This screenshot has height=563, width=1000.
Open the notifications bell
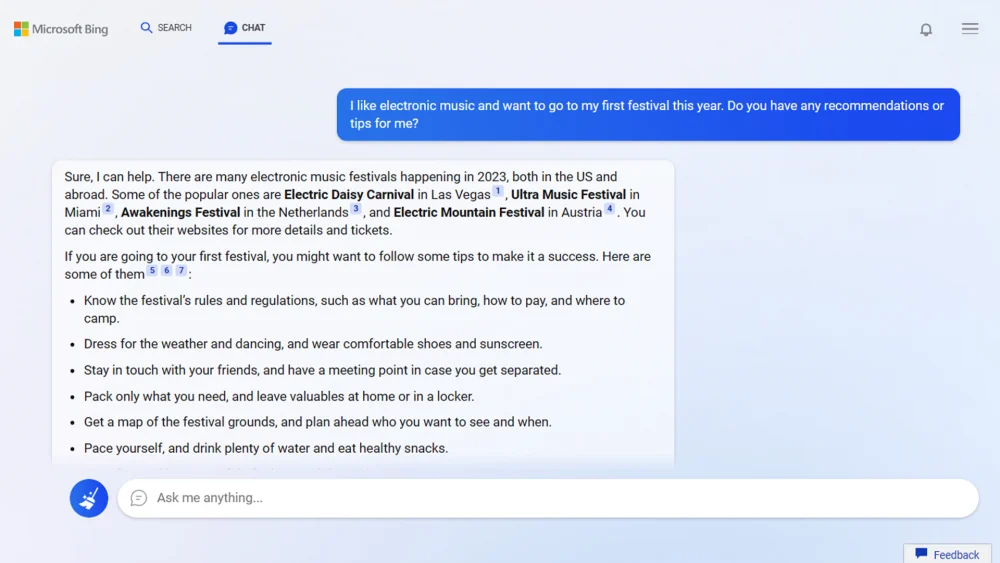[926, 29]
